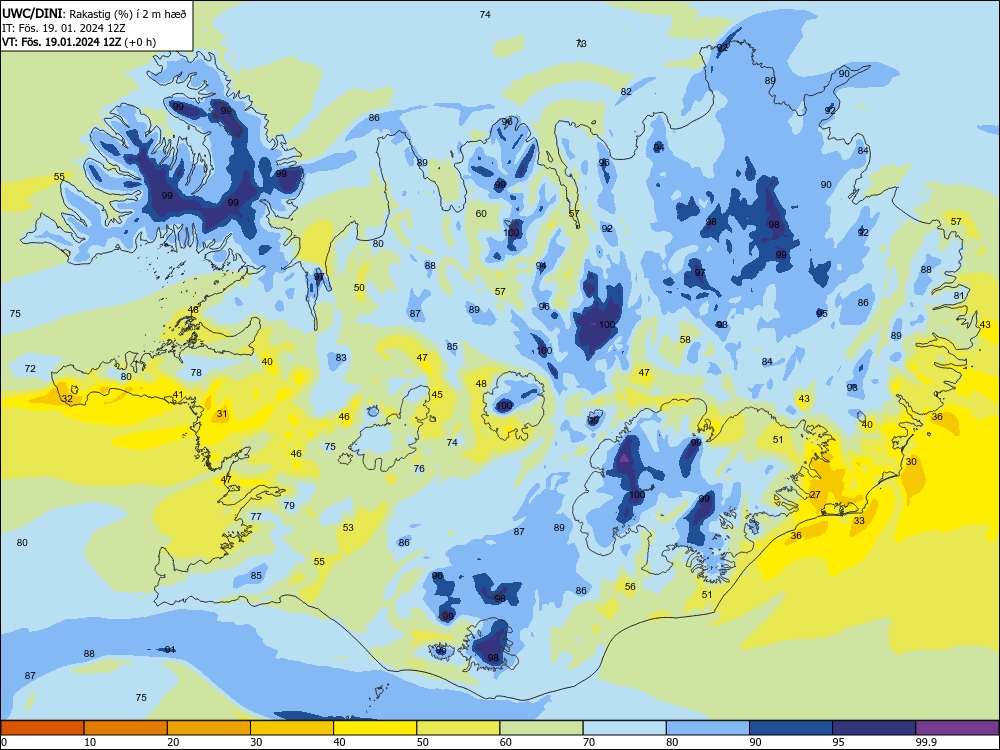1000x750 pixels.
Task: Click the humidity value '53' on the map
Action: (348, 527)
